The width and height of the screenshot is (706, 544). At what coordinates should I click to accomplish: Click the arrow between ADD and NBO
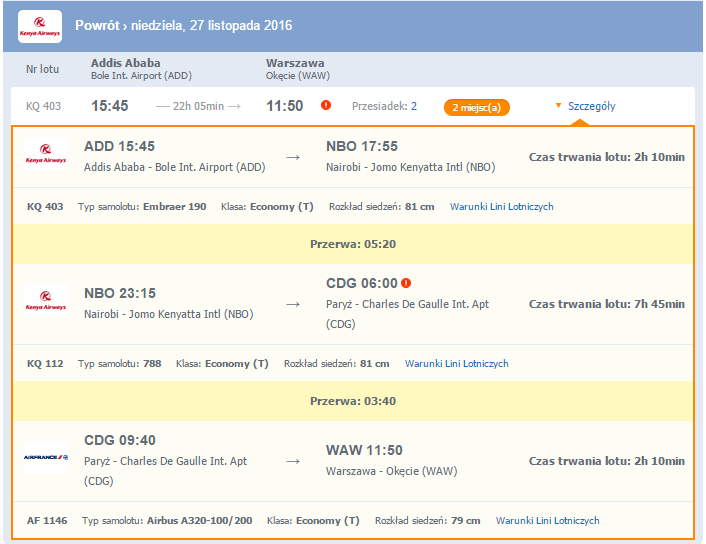coord(293,158)
